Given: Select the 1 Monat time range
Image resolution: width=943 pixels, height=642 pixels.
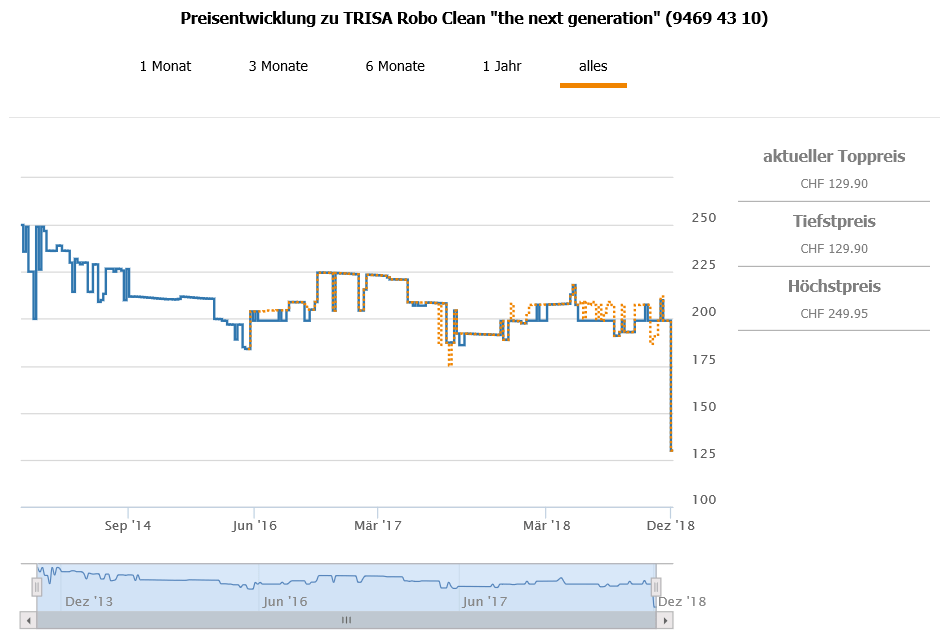Looking at the screenshot, I should [165, 67].
